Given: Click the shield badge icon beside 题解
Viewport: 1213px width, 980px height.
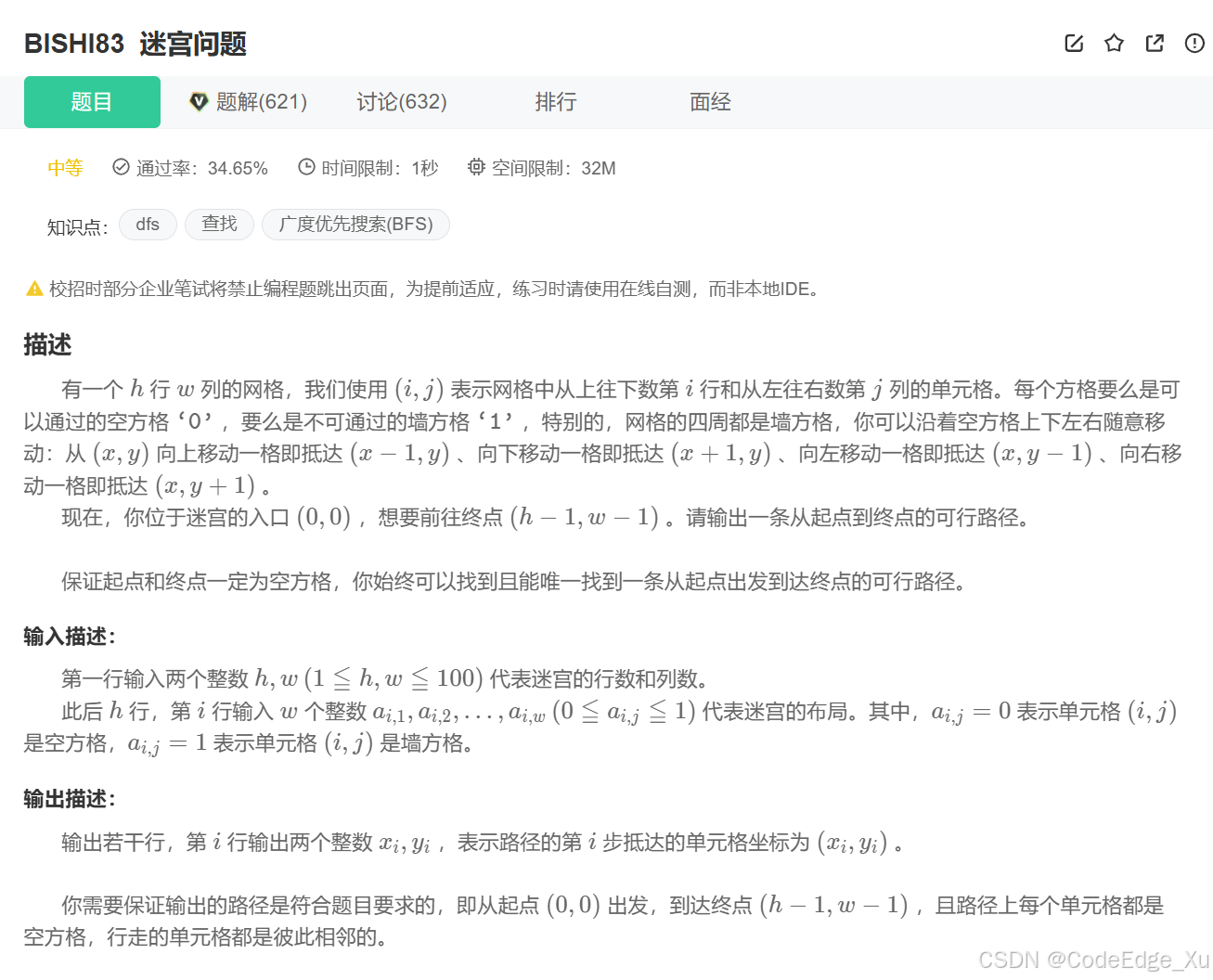Looking at the screenshot, I should point(200,102).
